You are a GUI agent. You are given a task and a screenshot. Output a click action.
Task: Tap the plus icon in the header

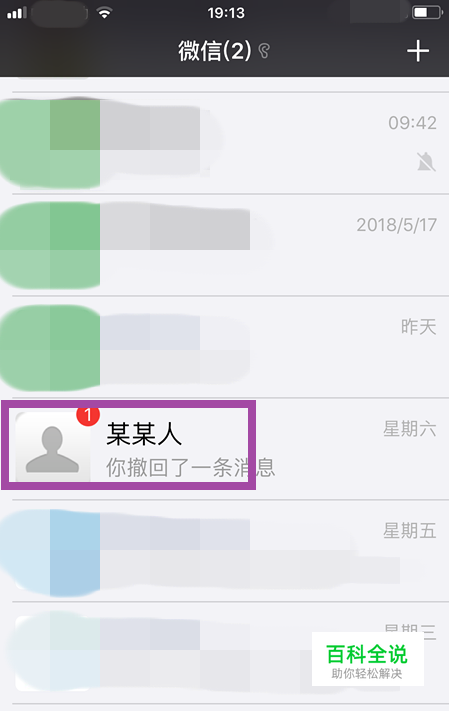pos(418,51)
